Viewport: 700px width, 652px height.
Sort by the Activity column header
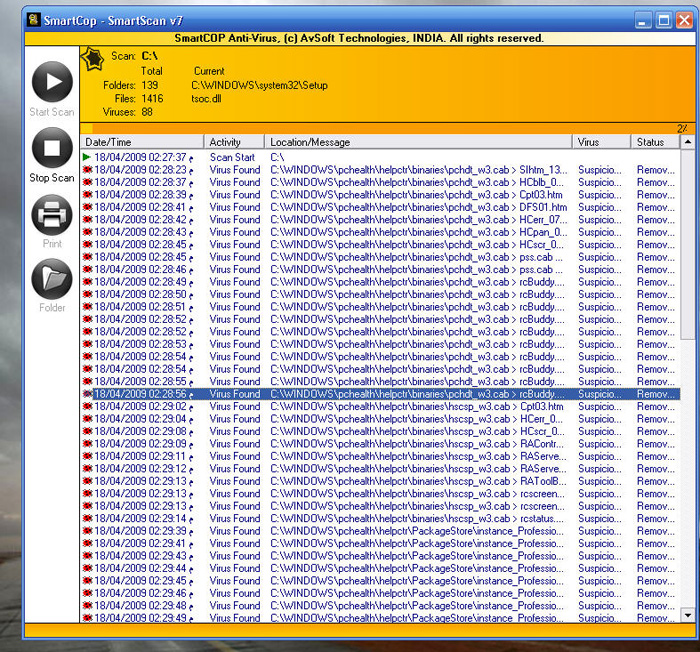pos(234,142)
